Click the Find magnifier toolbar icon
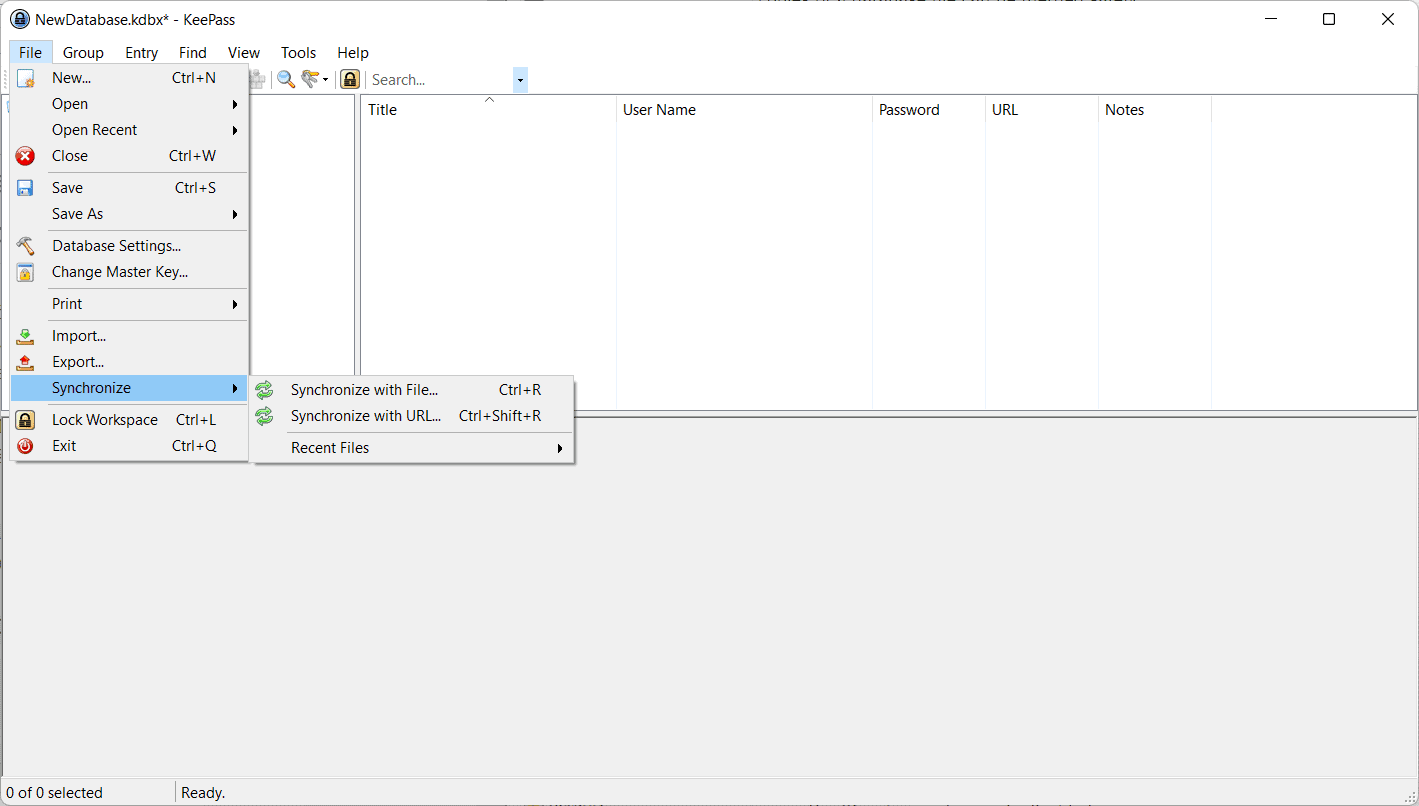Screen dimensions: 1419x806 286,79
